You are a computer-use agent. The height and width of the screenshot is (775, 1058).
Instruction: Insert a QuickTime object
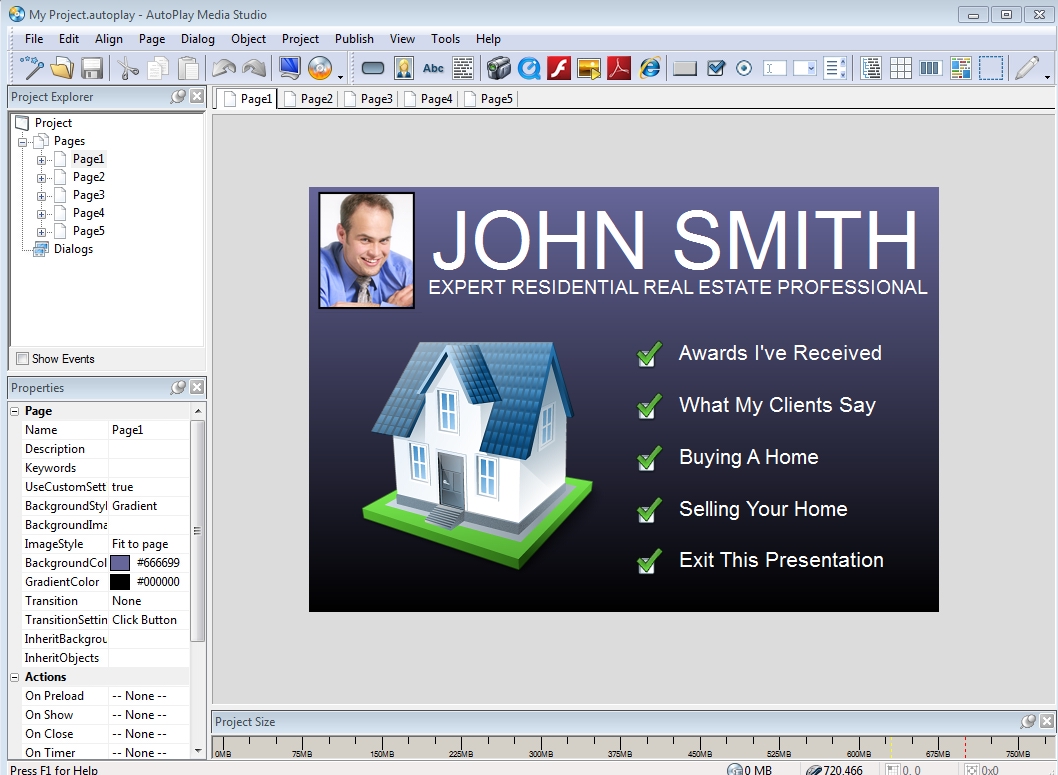pyautogui.click(x=529, y=68)
